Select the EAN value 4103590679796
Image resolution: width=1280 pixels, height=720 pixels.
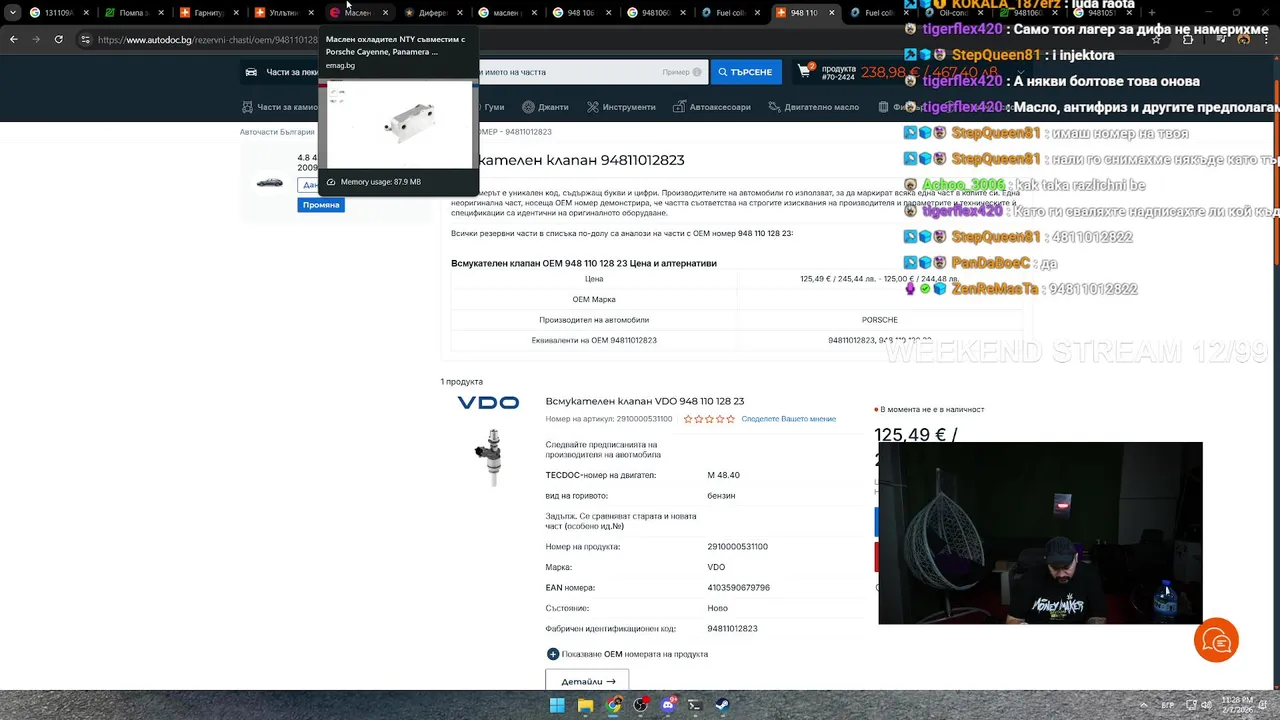(x=739, y=588)
